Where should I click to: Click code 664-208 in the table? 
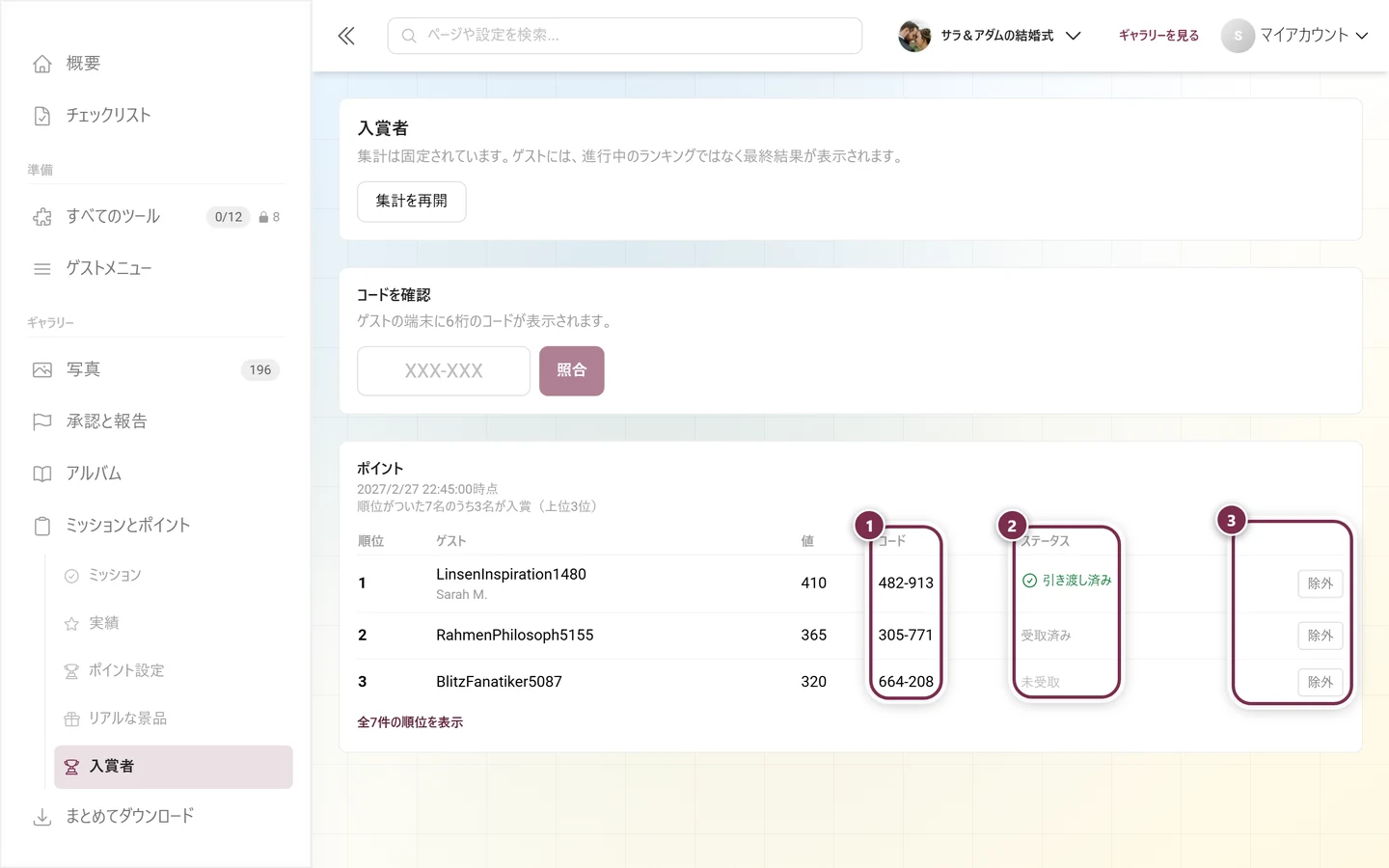coord(906,682)
